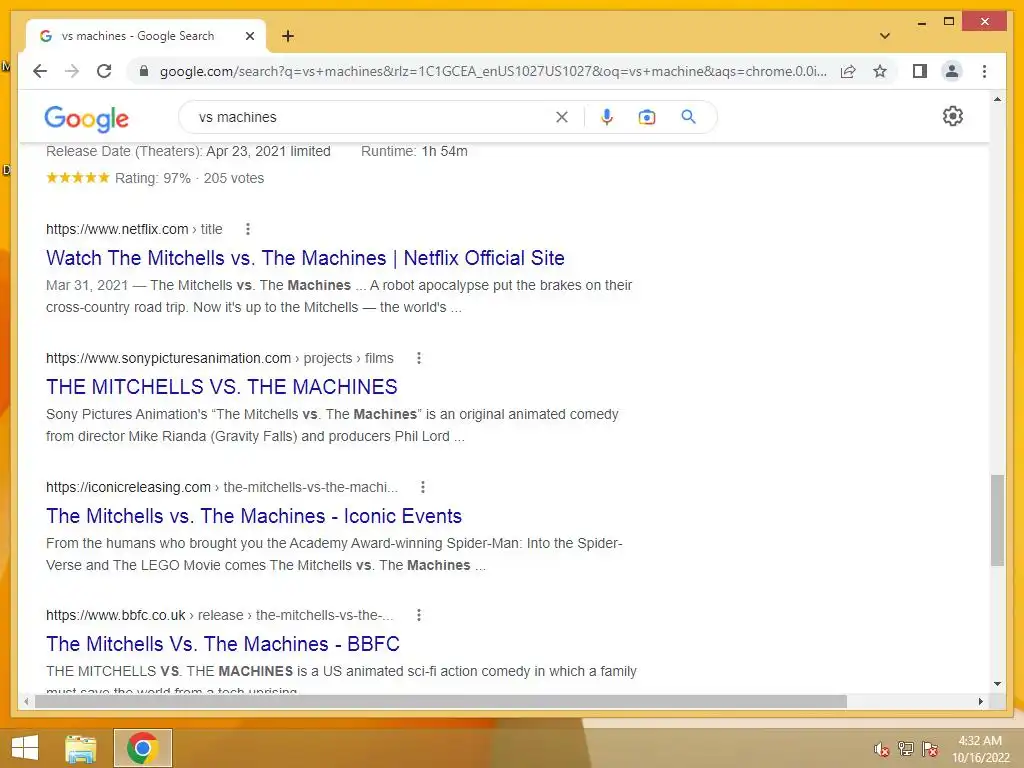The width and height of the screenshot is (1024, 768).
Task: Open the tab search chevron
Action: (x=885, y=36)
